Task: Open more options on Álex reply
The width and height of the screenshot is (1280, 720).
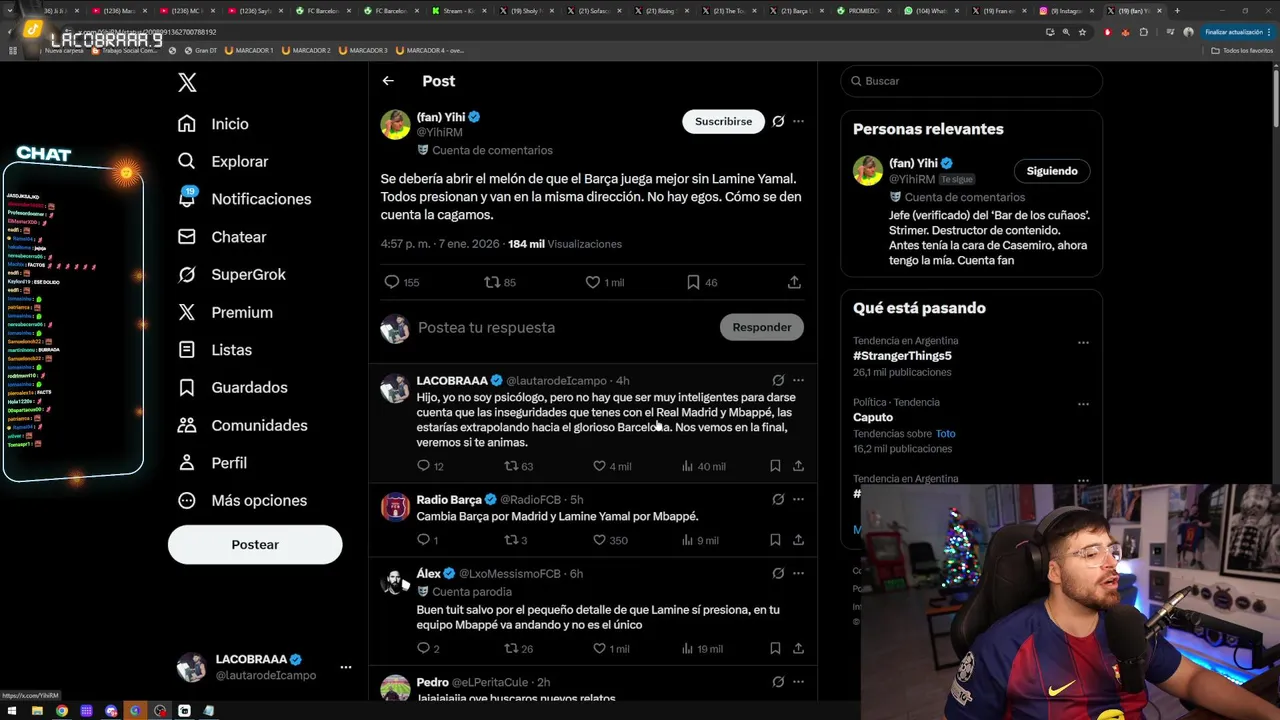Action: (x=798, y=573)
